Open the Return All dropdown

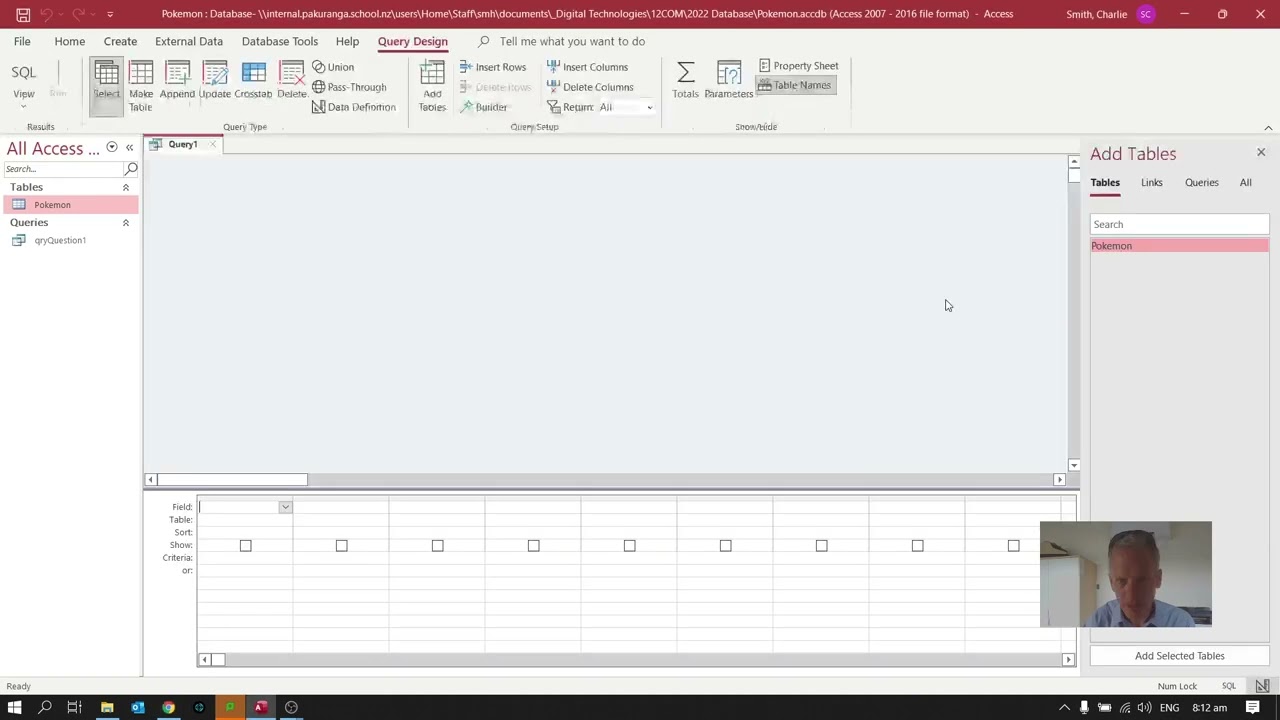click(649, 107)
